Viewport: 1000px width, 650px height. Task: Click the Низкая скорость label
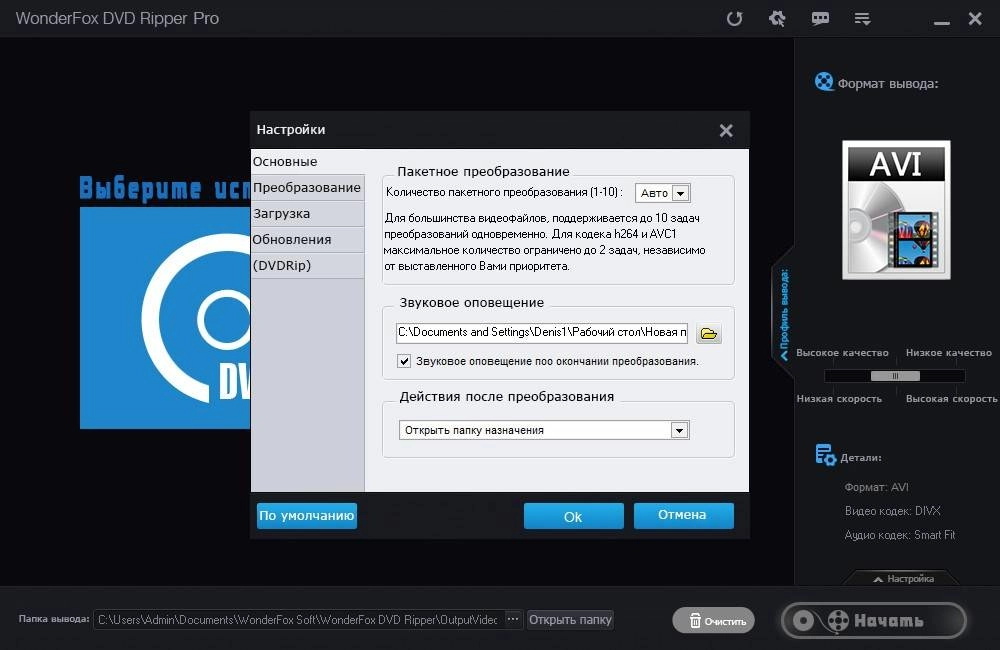pos(839,399)
